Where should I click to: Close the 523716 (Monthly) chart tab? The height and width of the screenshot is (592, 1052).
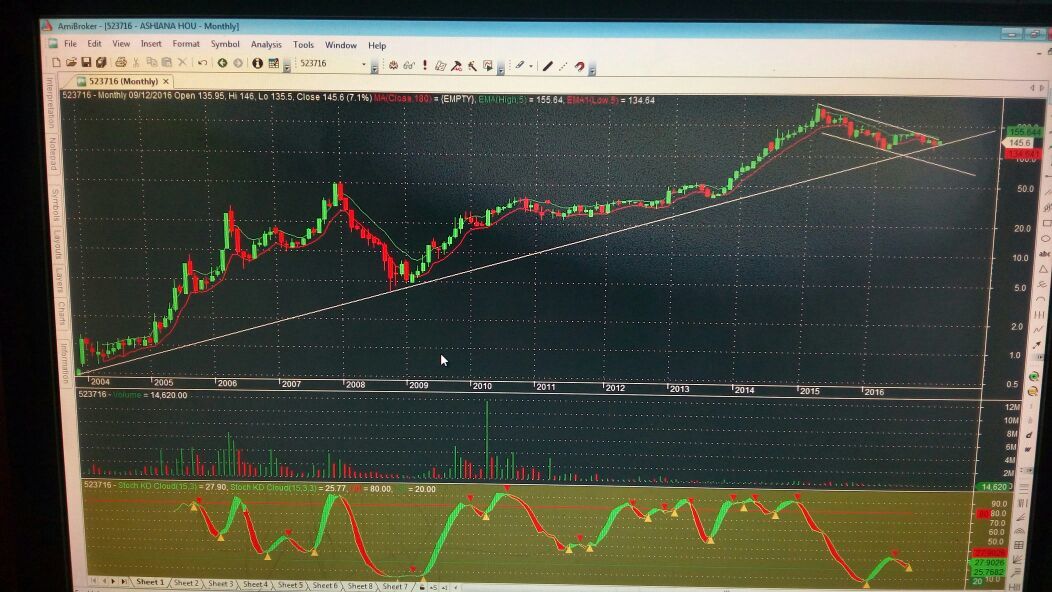pyautogui.click(x=166, y=81)
